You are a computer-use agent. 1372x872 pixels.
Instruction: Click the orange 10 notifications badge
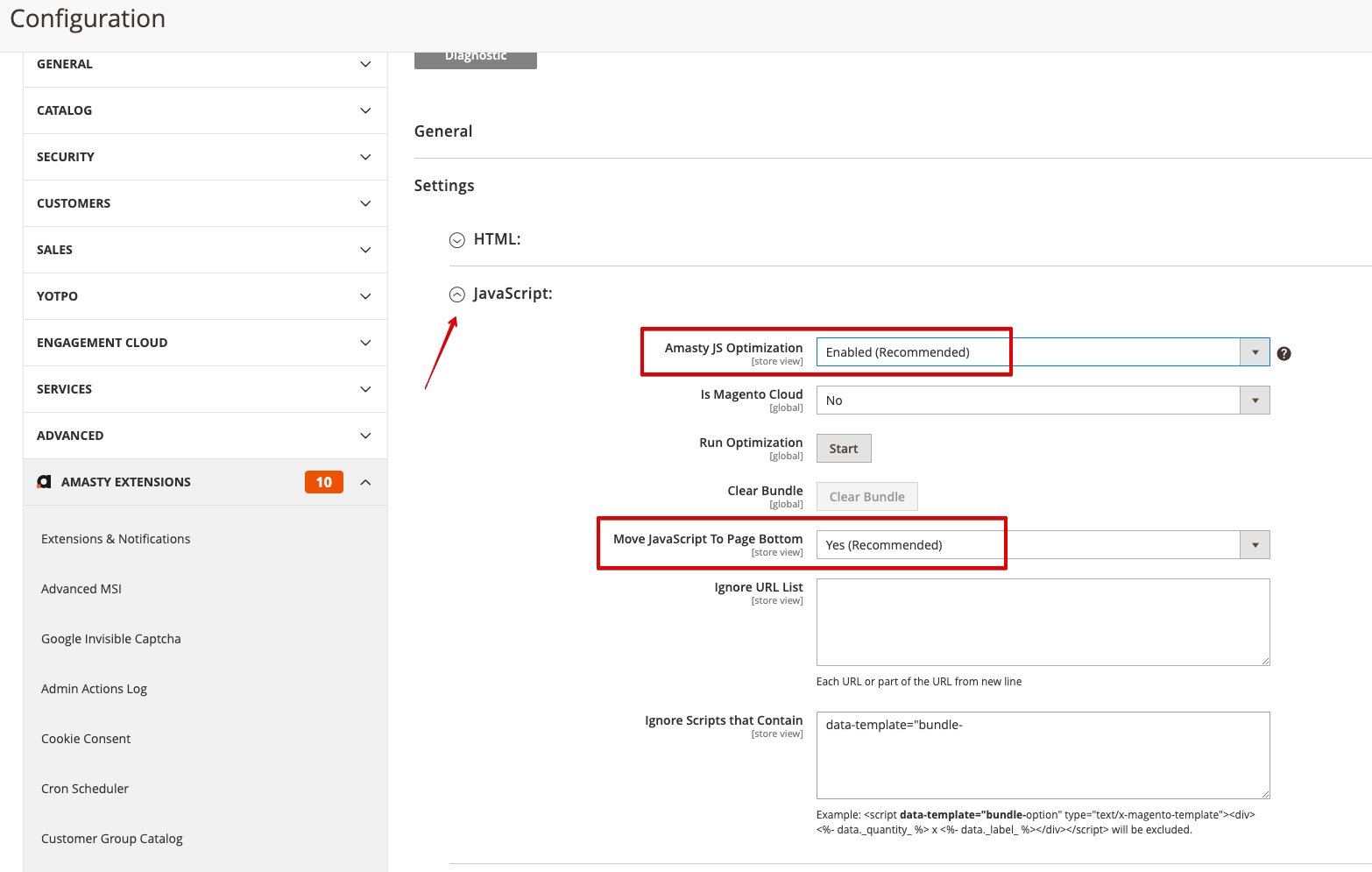[323, 481]
